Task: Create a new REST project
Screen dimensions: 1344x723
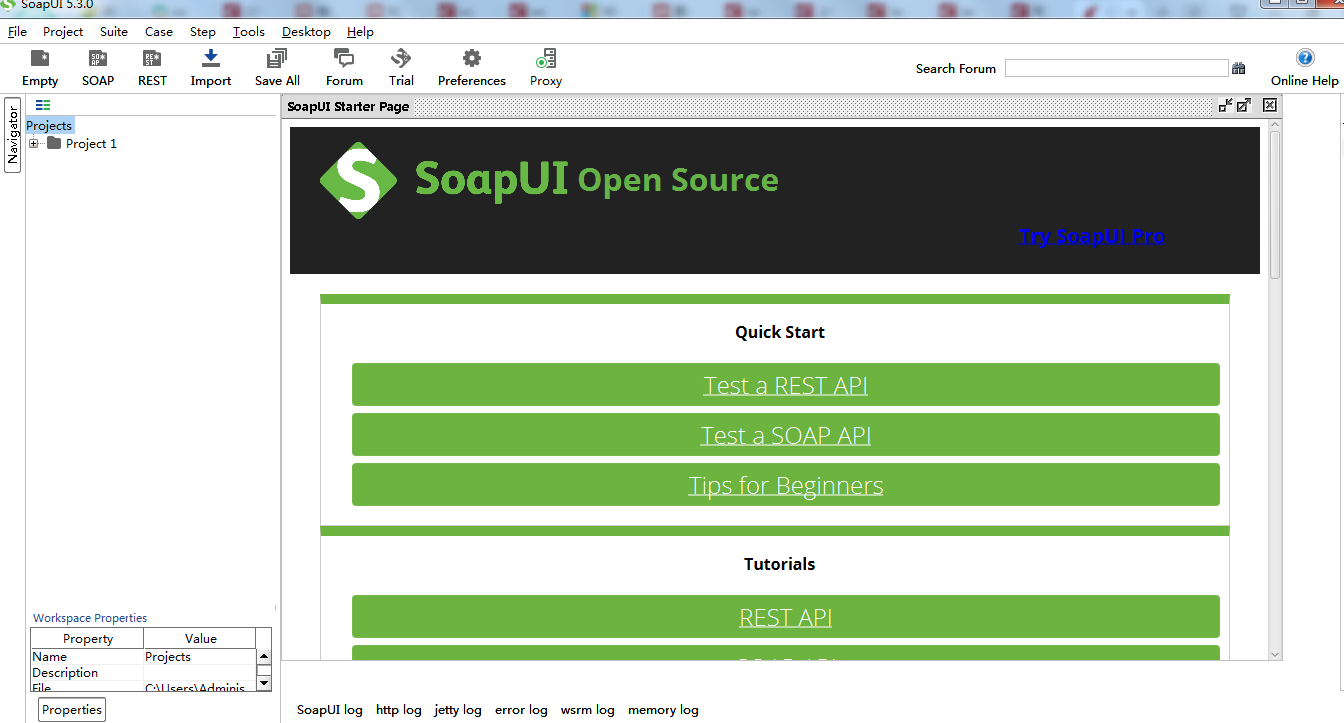Action: (152, 68)
